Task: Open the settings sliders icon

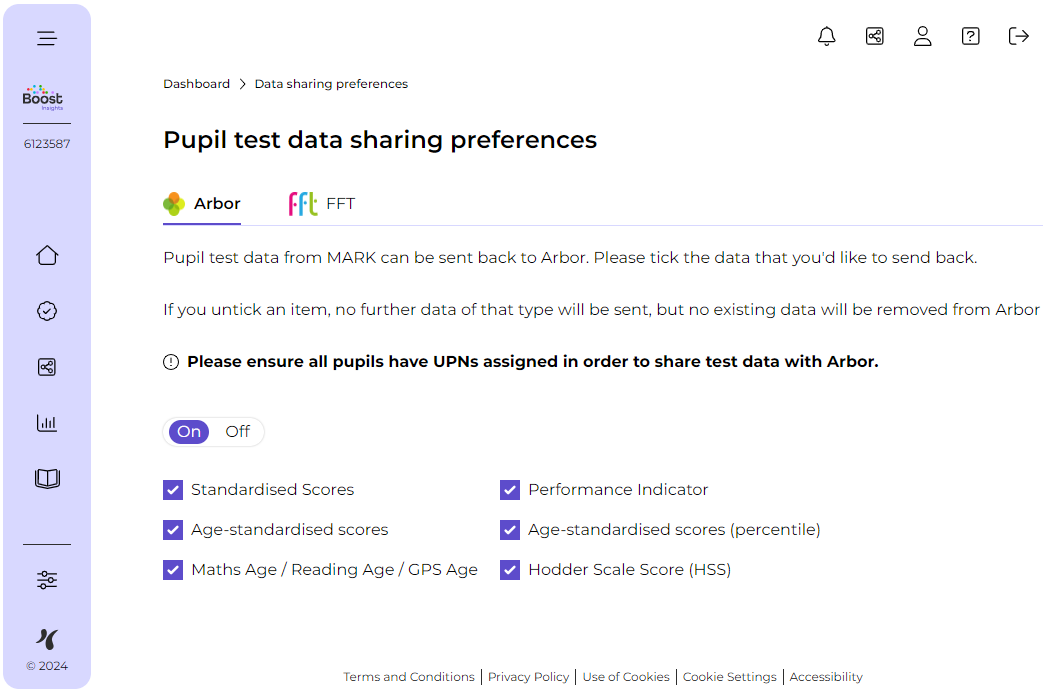Action: coord(47,580)
